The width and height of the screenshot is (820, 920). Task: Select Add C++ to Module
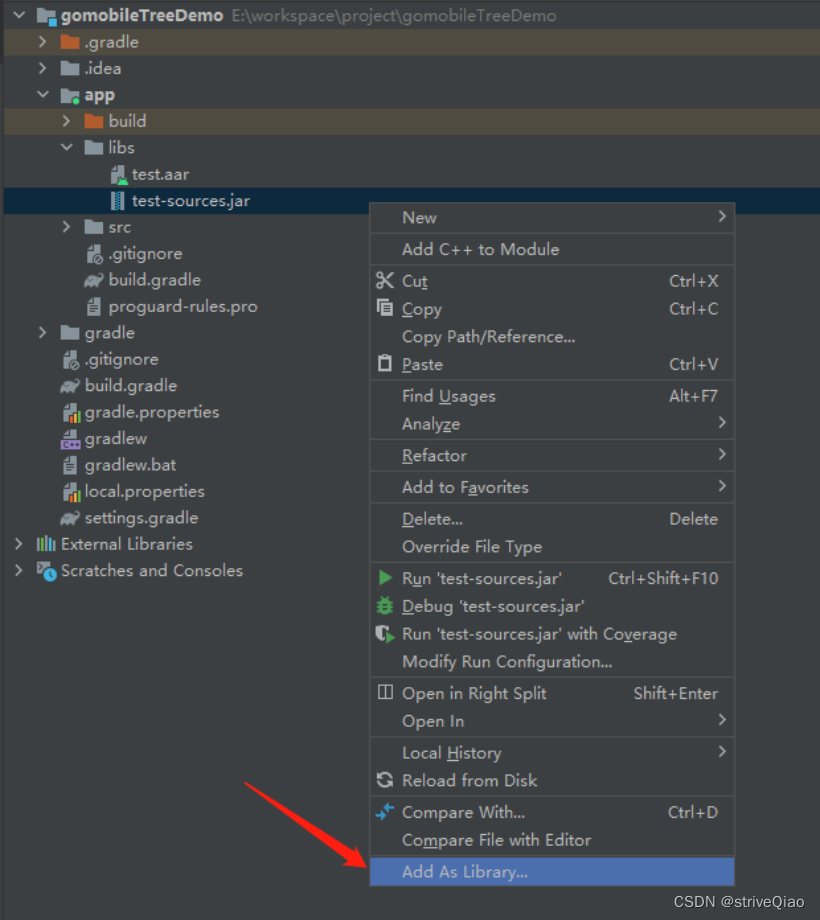click(x=551, y=249)
